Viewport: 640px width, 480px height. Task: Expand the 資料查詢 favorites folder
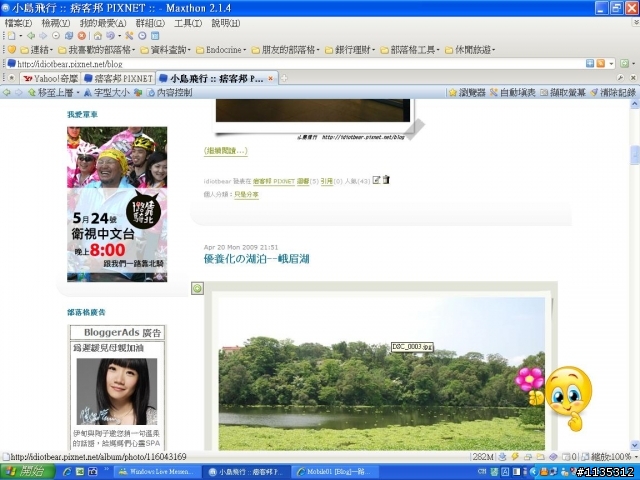(x=165, y=50)
